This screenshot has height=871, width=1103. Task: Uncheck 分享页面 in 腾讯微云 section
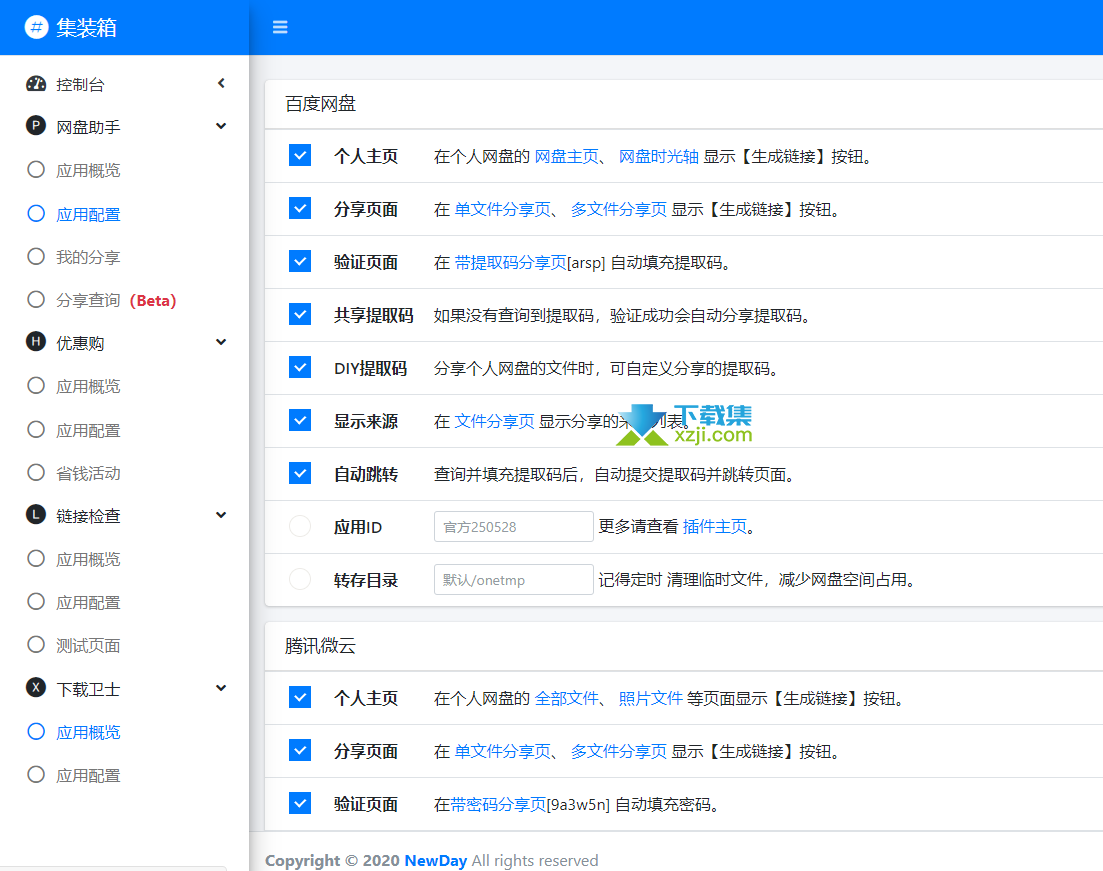(x=300, y=750)
